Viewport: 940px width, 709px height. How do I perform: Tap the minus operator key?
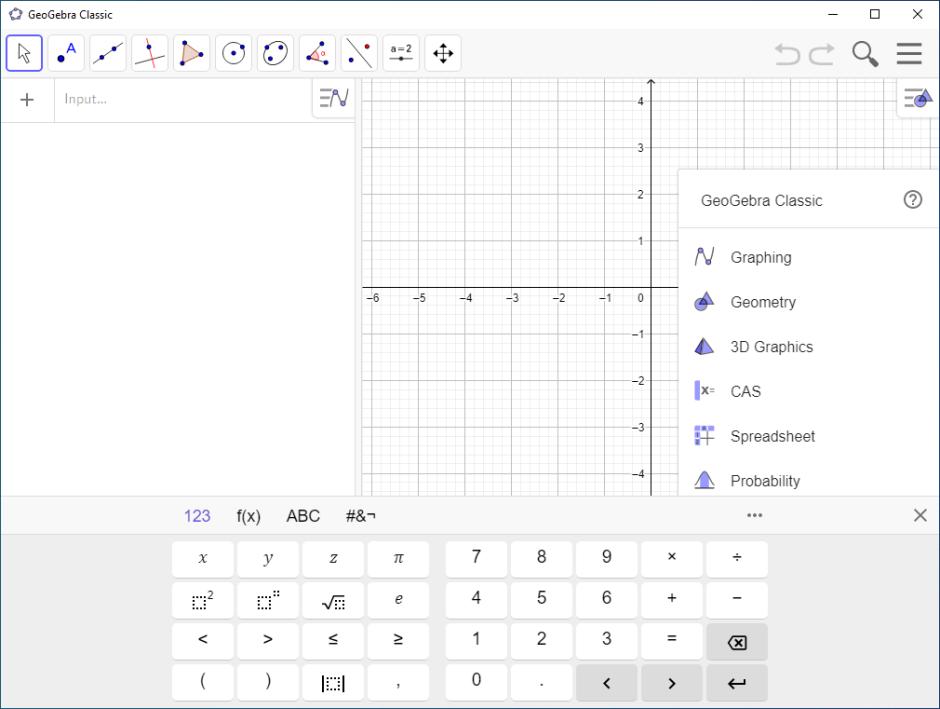[737, 600]
